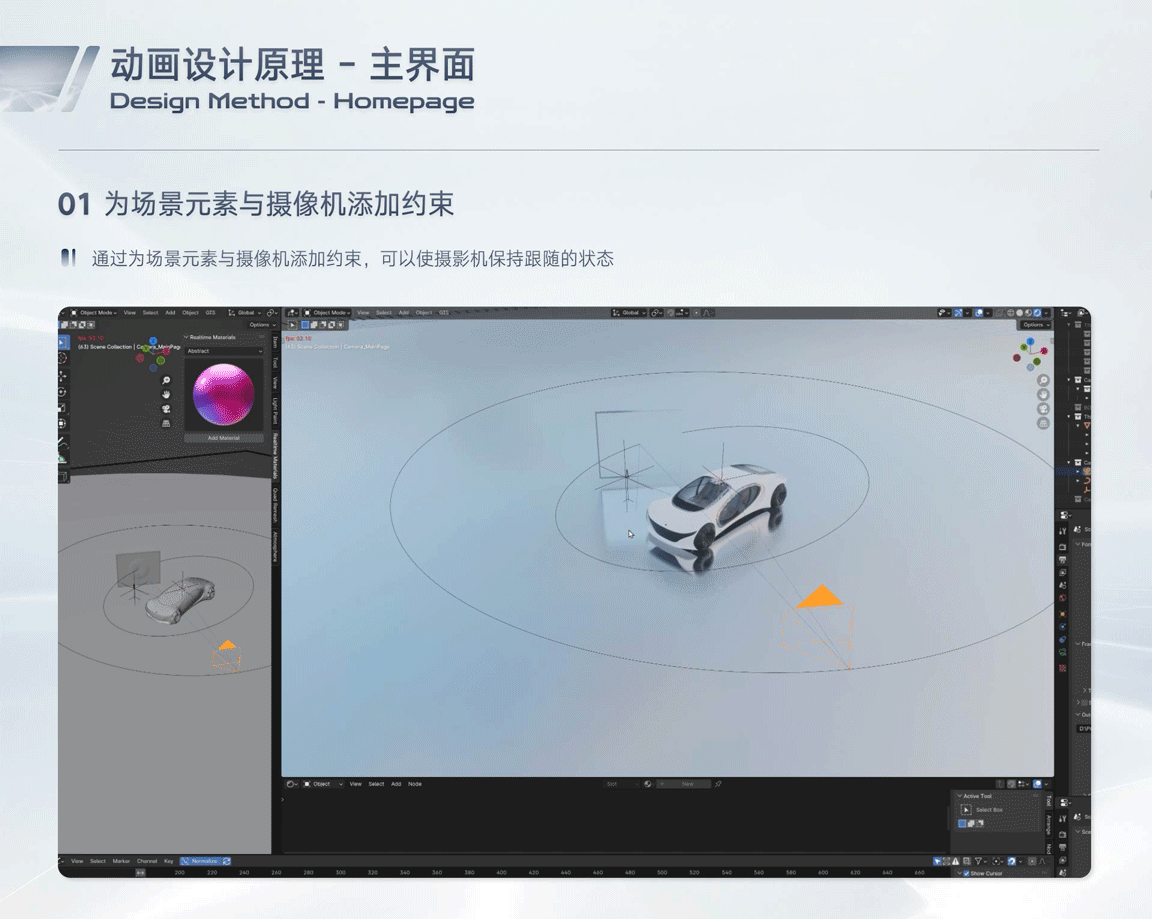Select the Select Box tool in left viewport toolbar

(x=63, y=342)
